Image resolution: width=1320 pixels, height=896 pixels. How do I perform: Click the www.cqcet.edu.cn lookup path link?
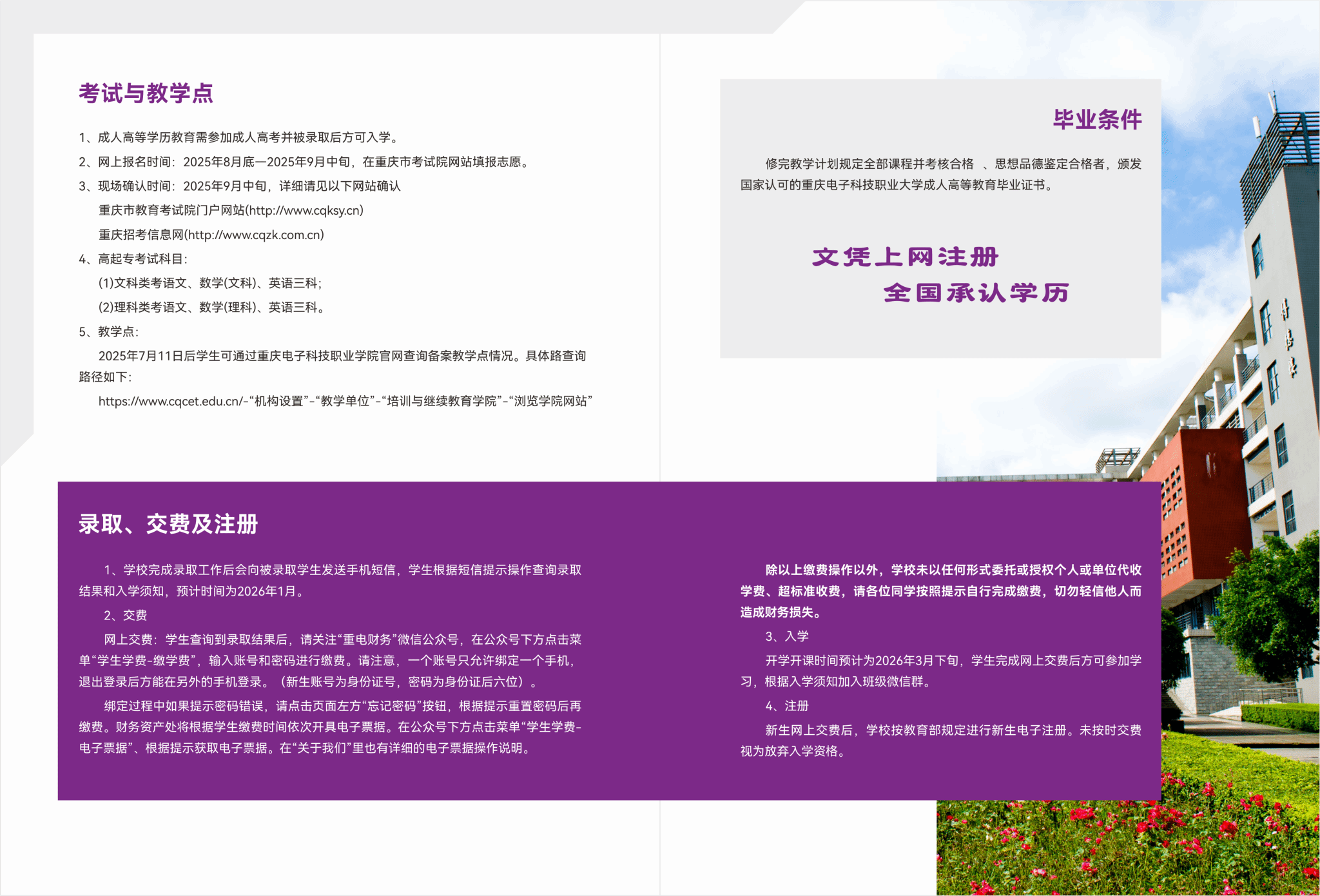(170, 402)
